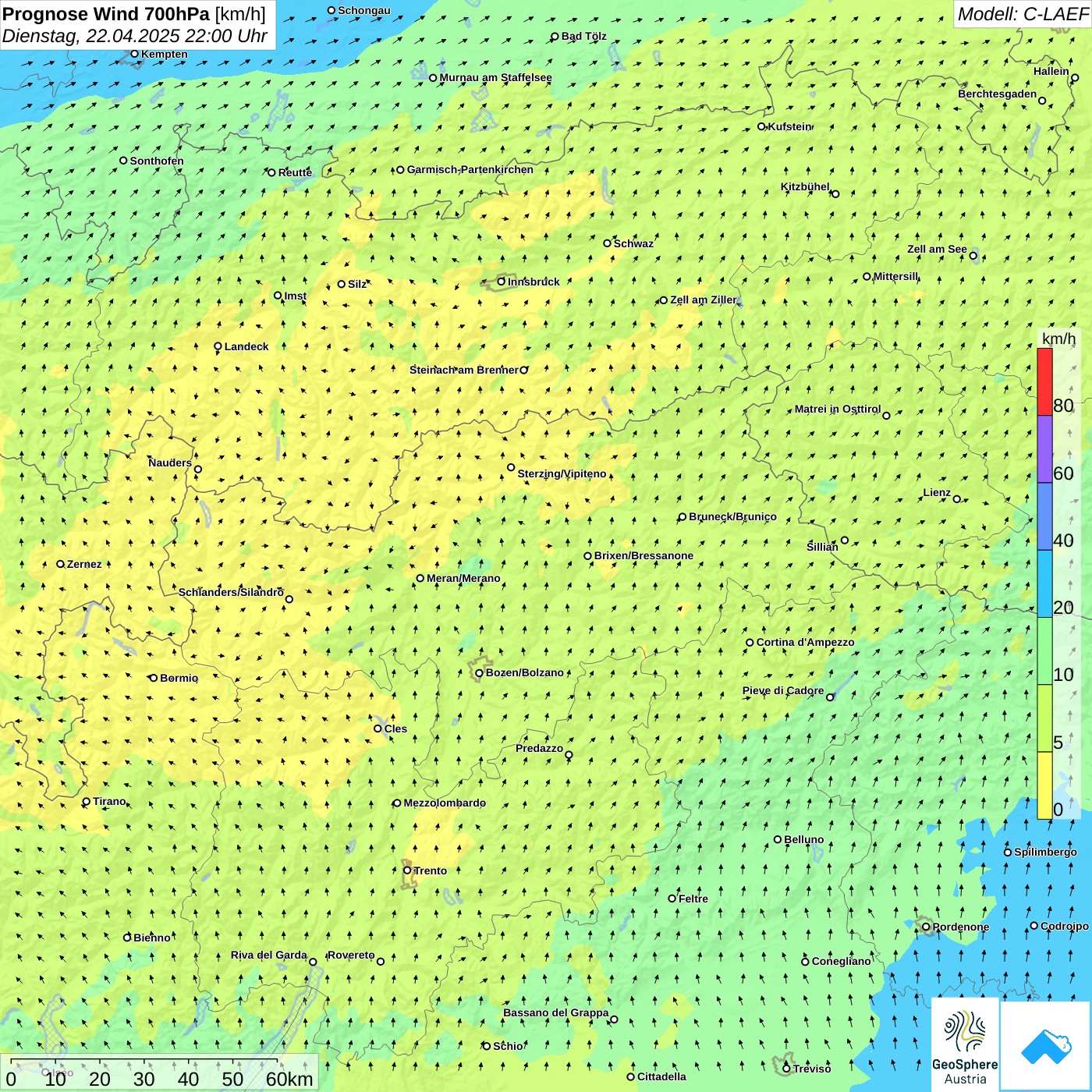
Task: Click the Cles location marker
Action: [x=378, y=729]
